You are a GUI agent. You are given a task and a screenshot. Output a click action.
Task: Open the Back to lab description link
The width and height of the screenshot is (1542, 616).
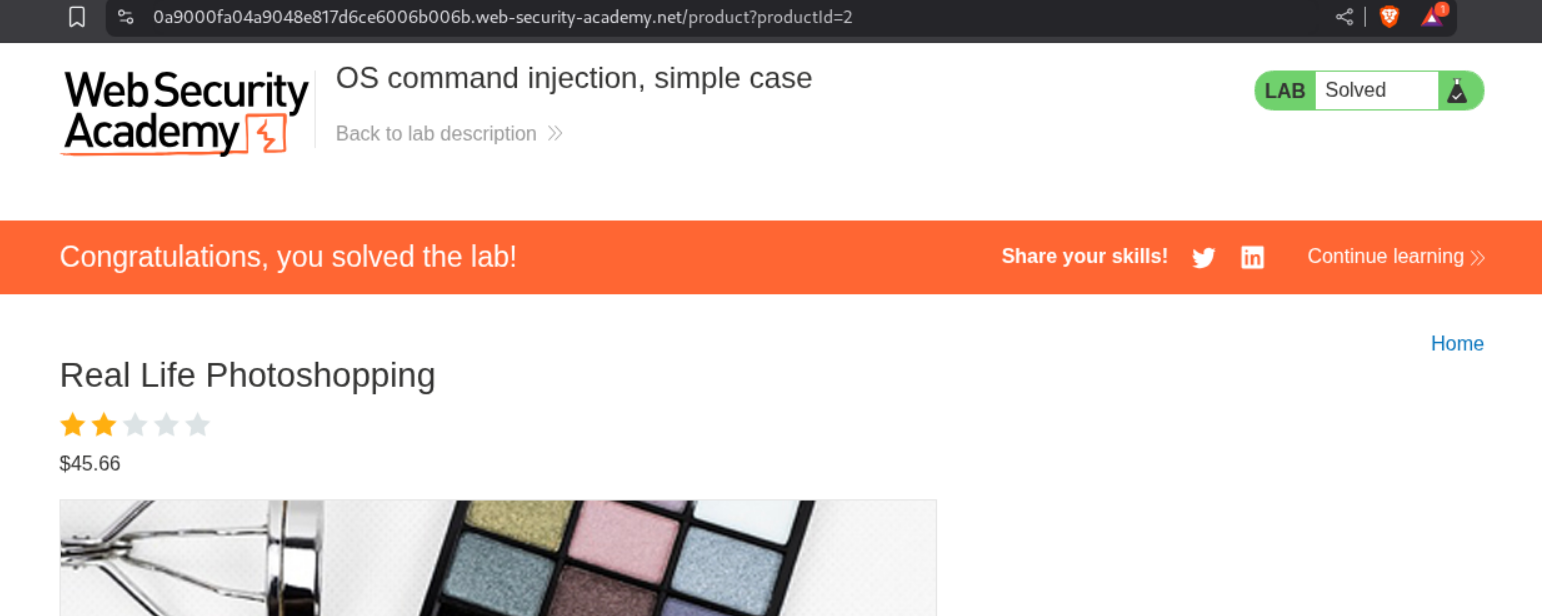tap(436, 134)
